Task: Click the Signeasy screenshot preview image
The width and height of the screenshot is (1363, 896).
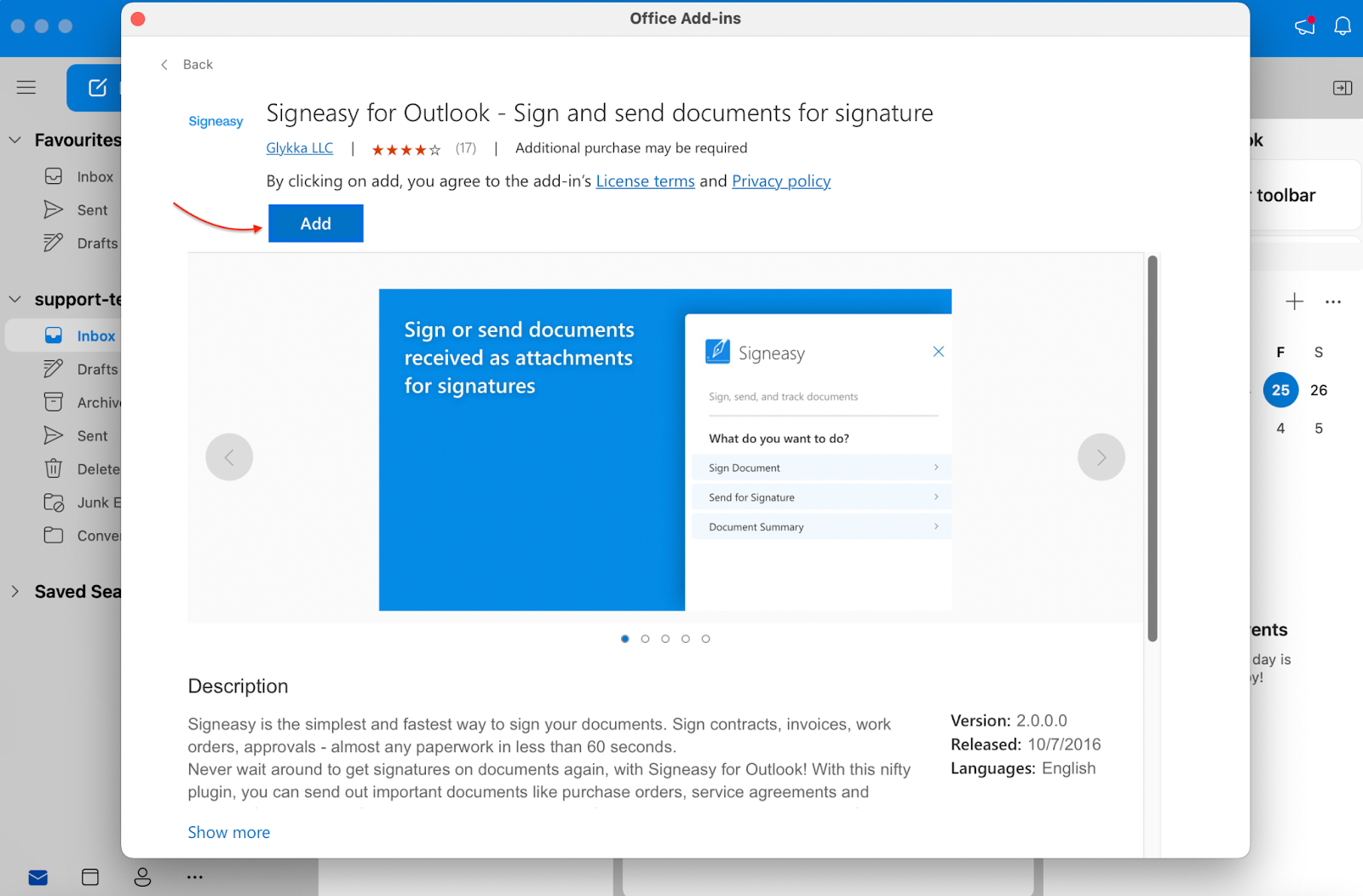Action: [x=665, y=450]
